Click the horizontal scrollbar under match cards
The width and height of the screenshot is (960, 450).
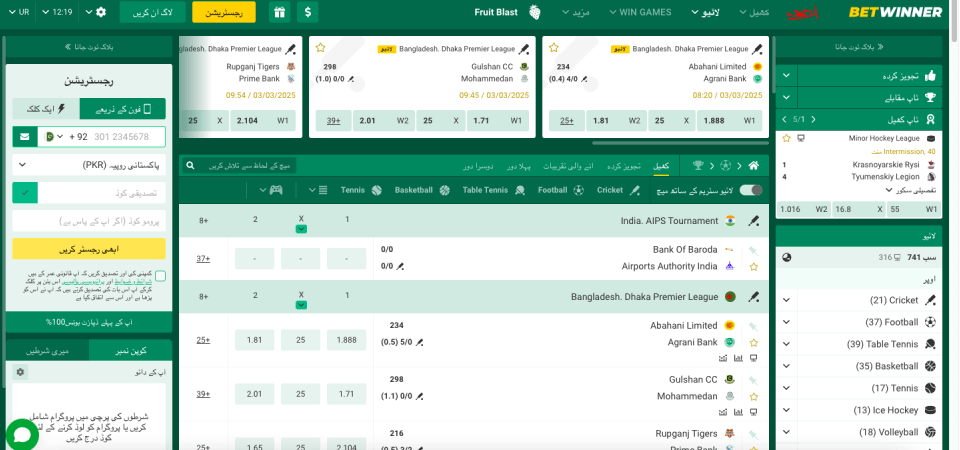[680, 143]
